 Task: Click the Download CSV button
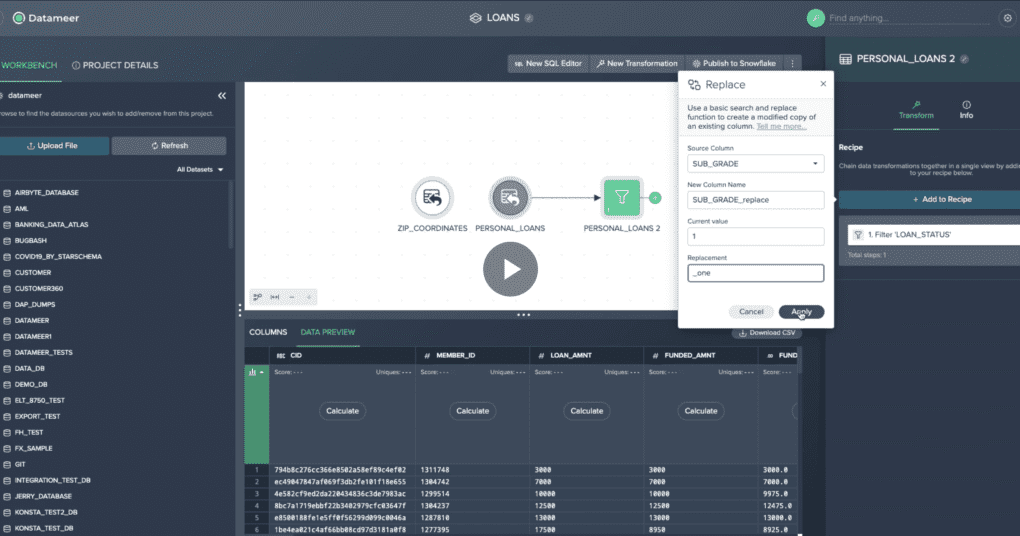point(767,333)
